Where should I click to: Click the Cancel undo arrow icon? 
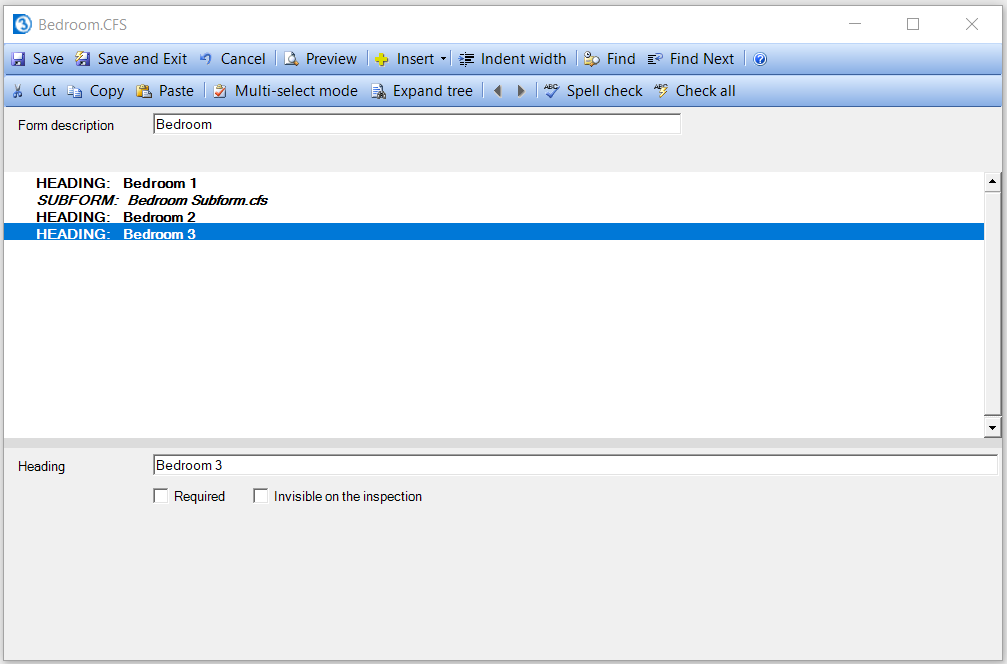coord(206,59)
